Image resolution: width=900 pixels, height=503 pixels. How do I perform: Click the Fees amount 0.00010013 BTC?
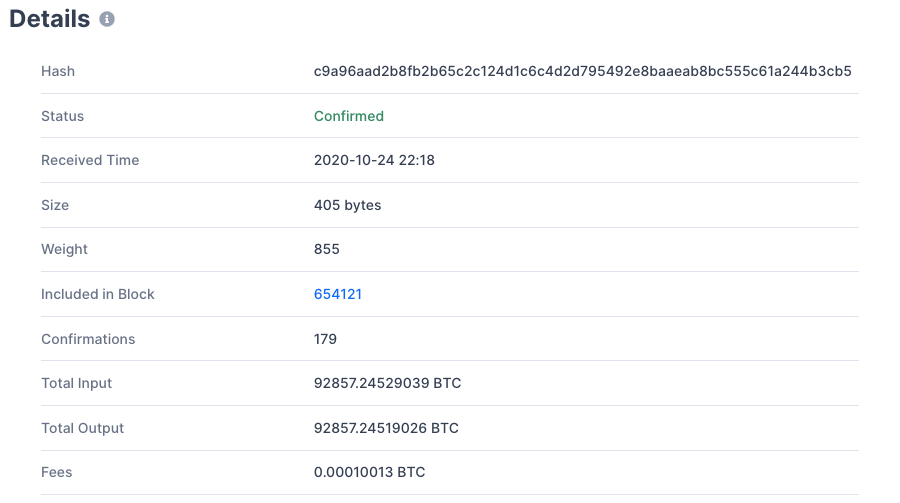coord(369,472)
